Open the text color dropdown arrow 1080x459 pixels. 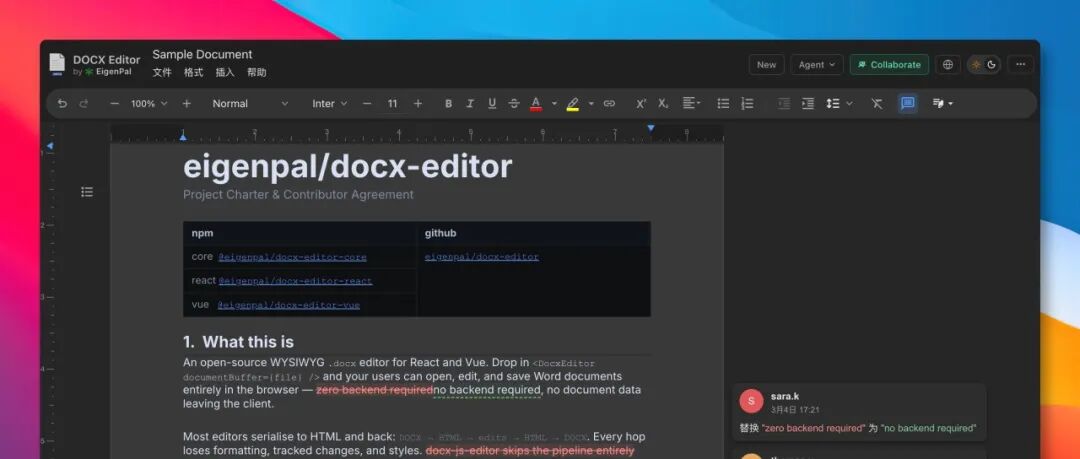click(554, 103)
